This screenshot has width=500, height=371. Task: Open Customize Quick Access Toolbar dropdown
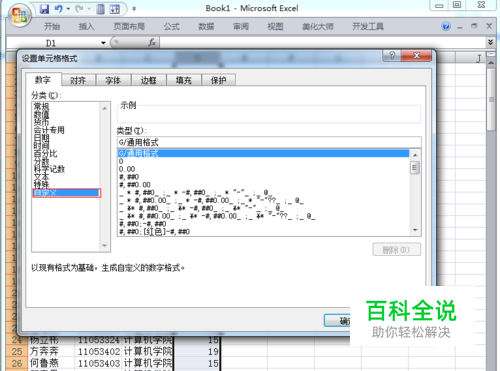click(x=134, y=9)
